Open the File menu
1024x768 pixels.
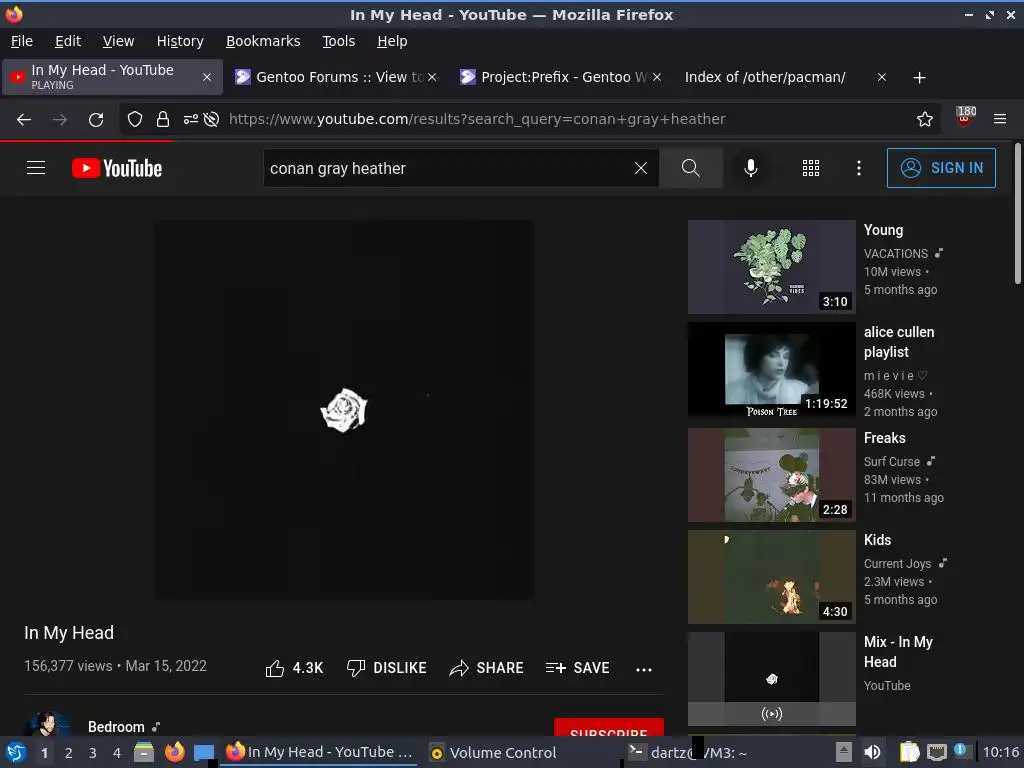tap(22, 41)
